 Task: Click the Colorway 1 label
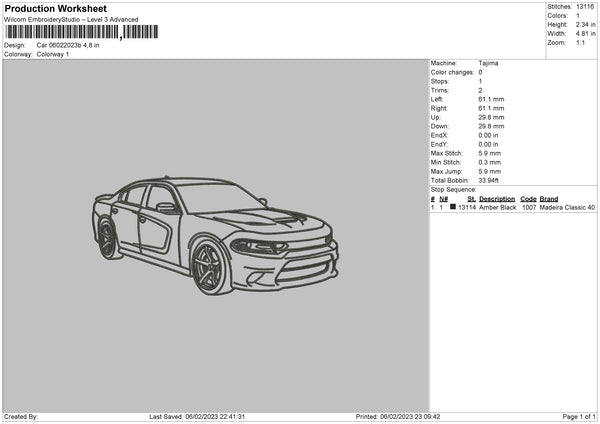[53, 54]
